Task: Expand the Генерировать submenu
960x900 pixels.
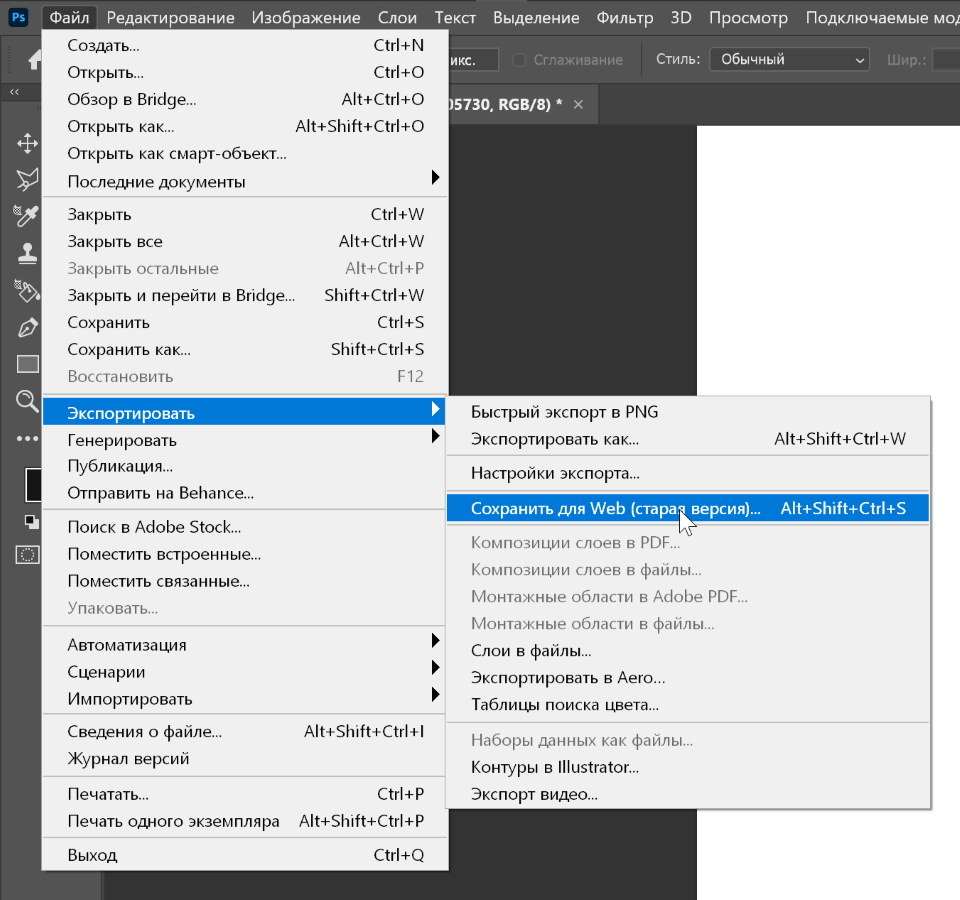Action: coord(245,440)
